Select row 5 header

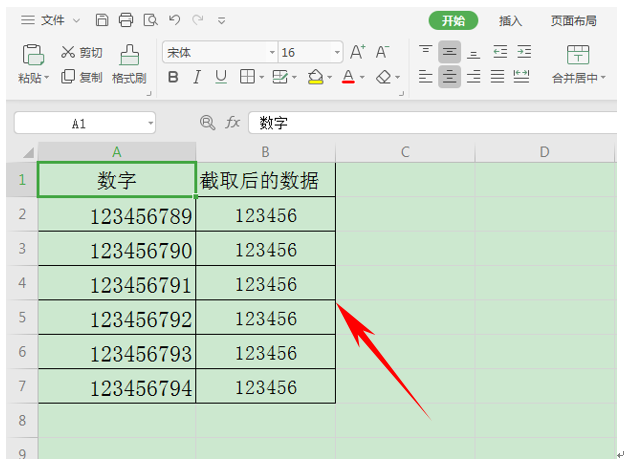(22, 317)
